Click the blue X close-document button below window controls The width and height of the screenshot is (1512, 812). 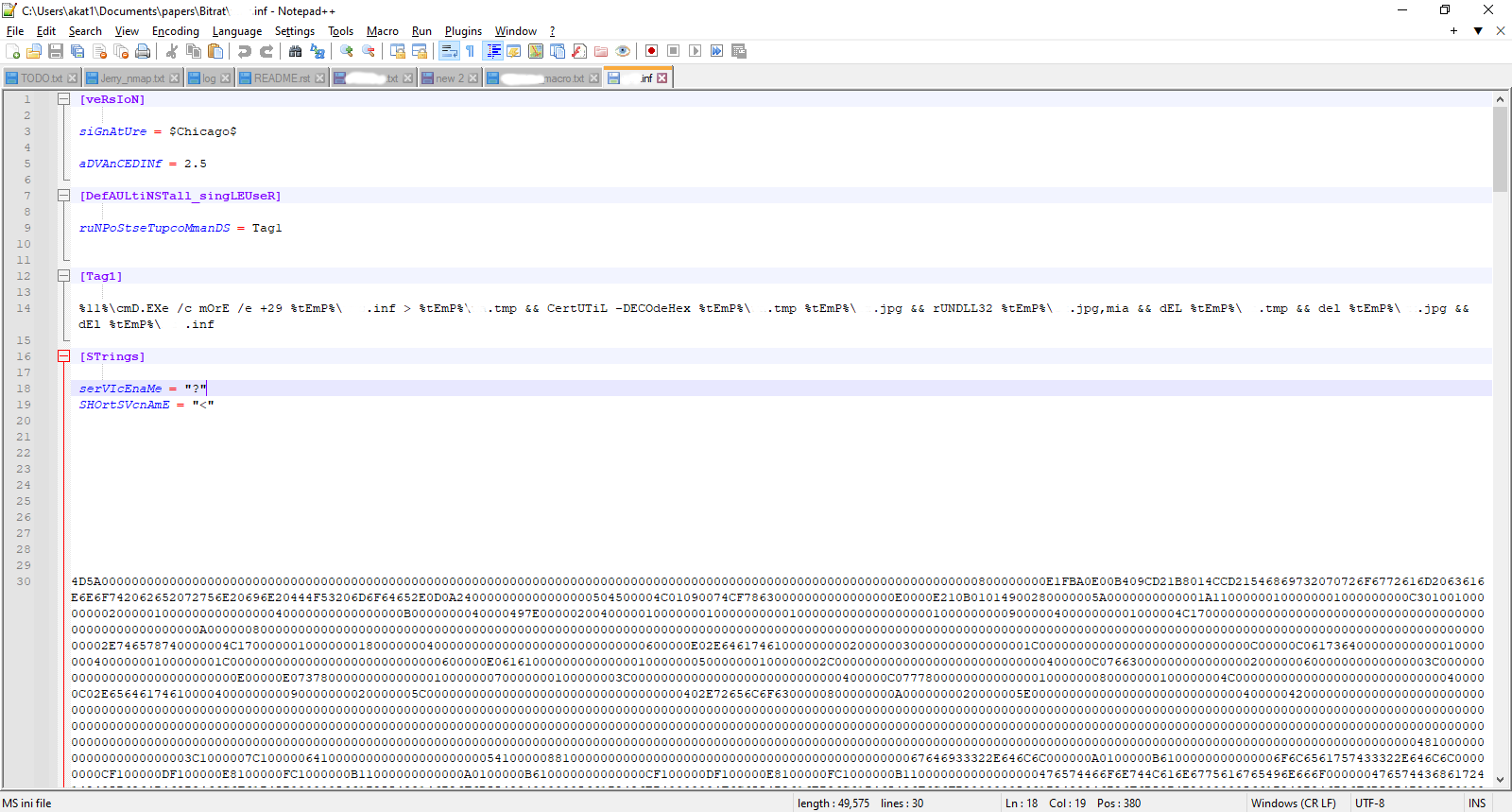click(1501, 31)
